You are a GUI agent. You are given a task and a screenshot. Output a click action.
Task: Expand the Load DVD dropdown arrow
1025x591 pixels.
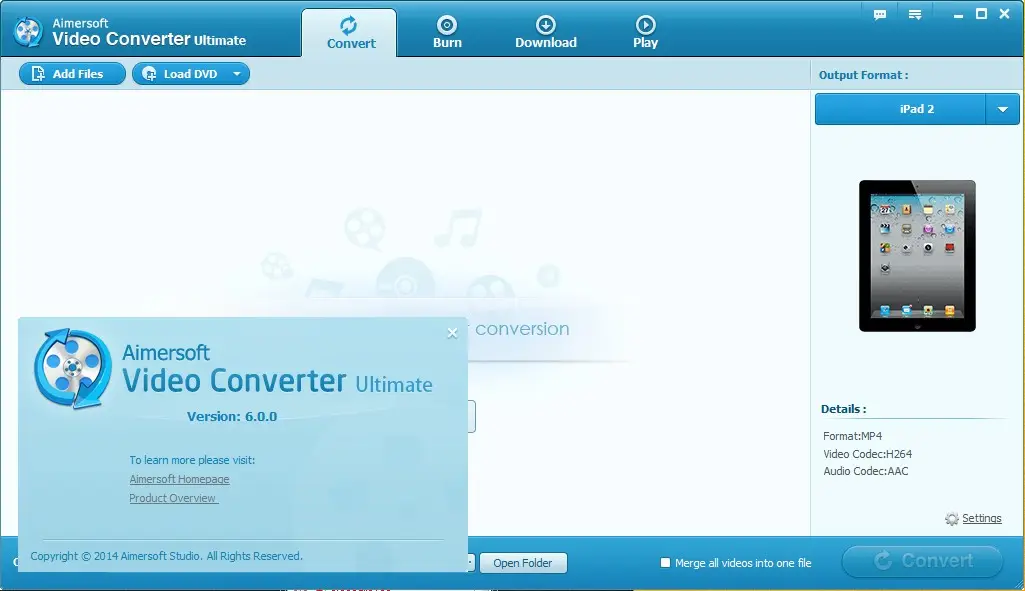click(x=237, y=74)
